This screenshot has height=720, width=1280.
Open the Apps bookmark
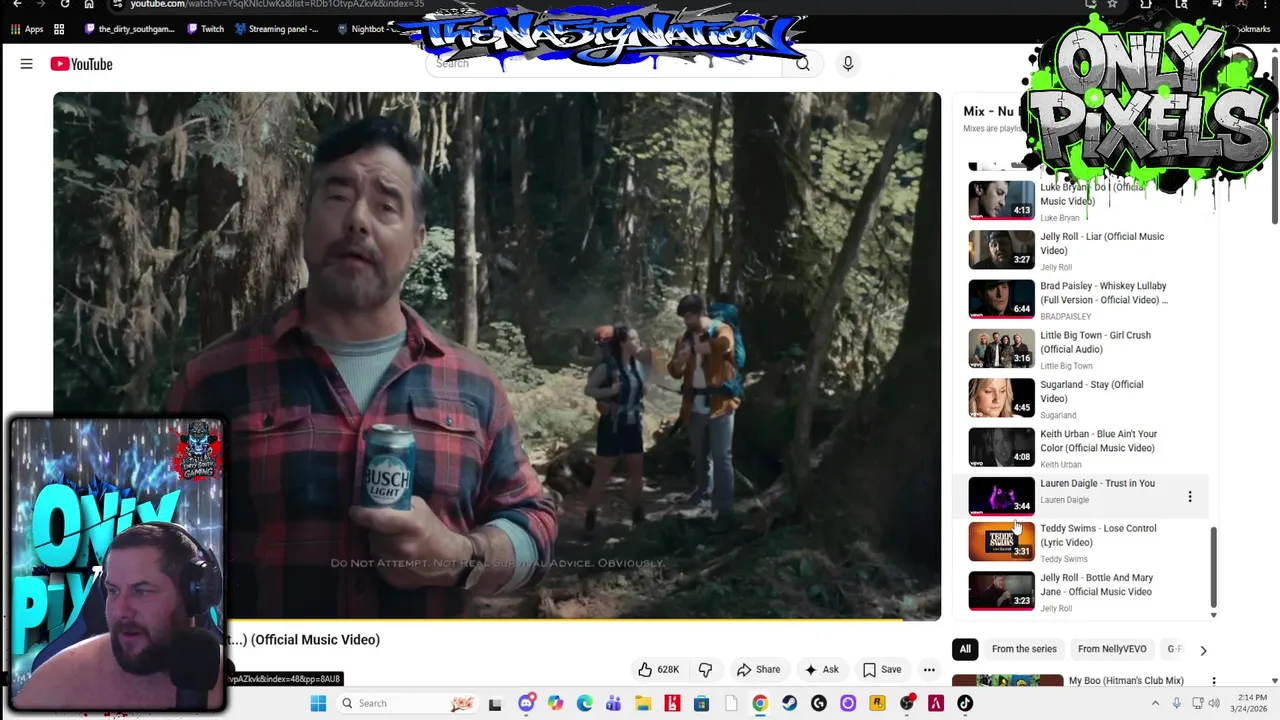27,29
